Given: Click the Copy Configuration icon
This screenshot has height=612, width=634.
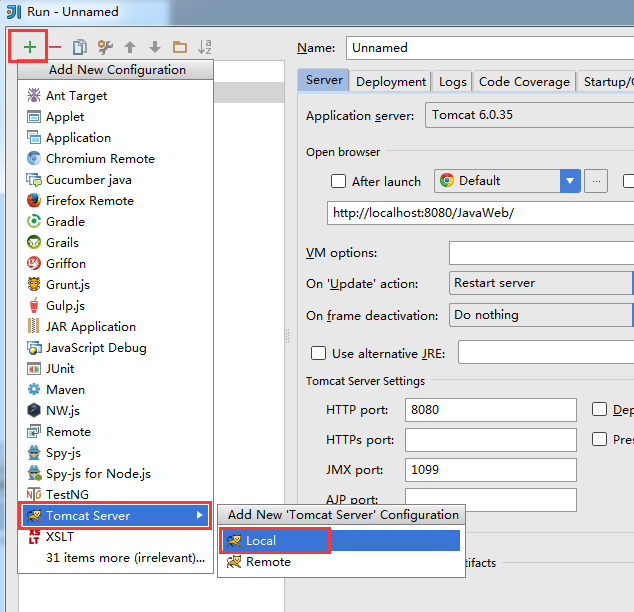Looking at the screenshot, I should [x=80, y=47].
